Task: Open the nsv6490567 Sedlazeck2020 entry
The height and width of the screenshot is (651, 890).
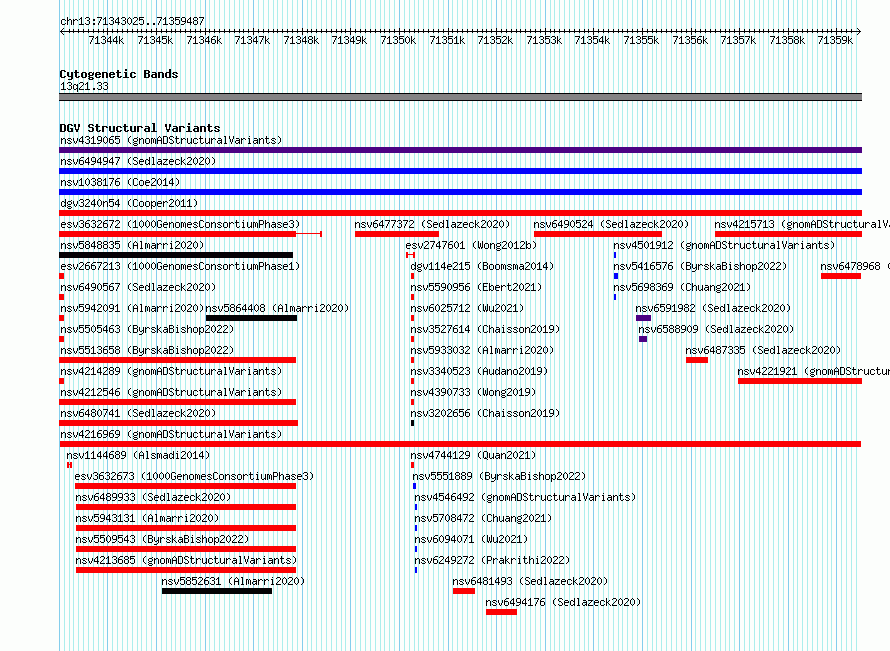Action: click(x=138, y=287)
